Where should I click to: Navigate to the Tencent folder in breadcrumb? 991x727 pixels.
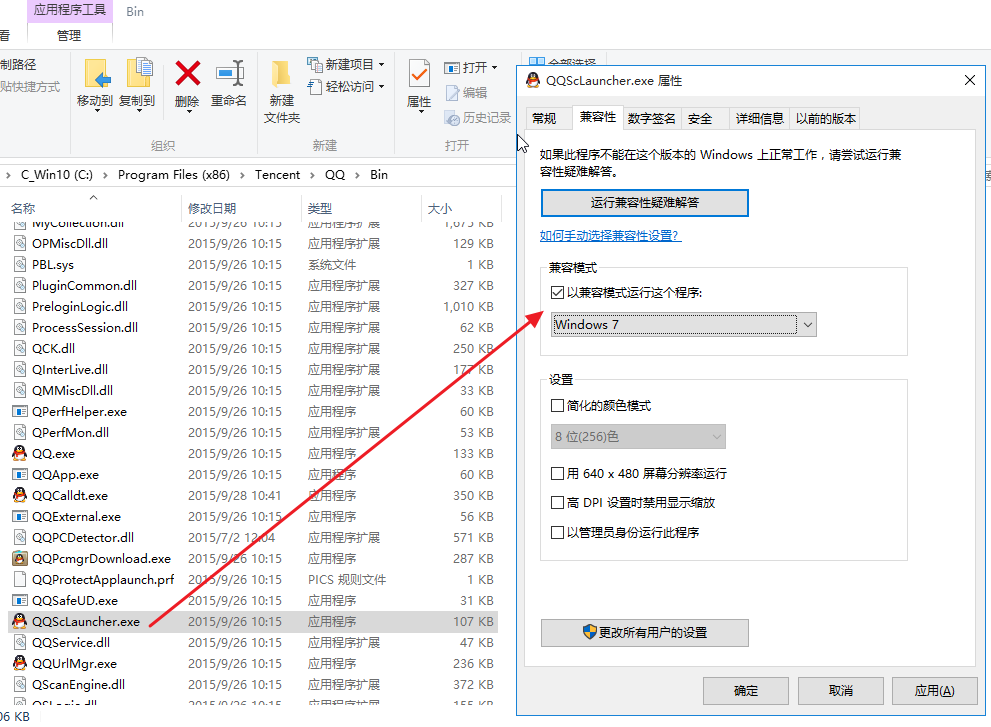click(x=277, y=175)
